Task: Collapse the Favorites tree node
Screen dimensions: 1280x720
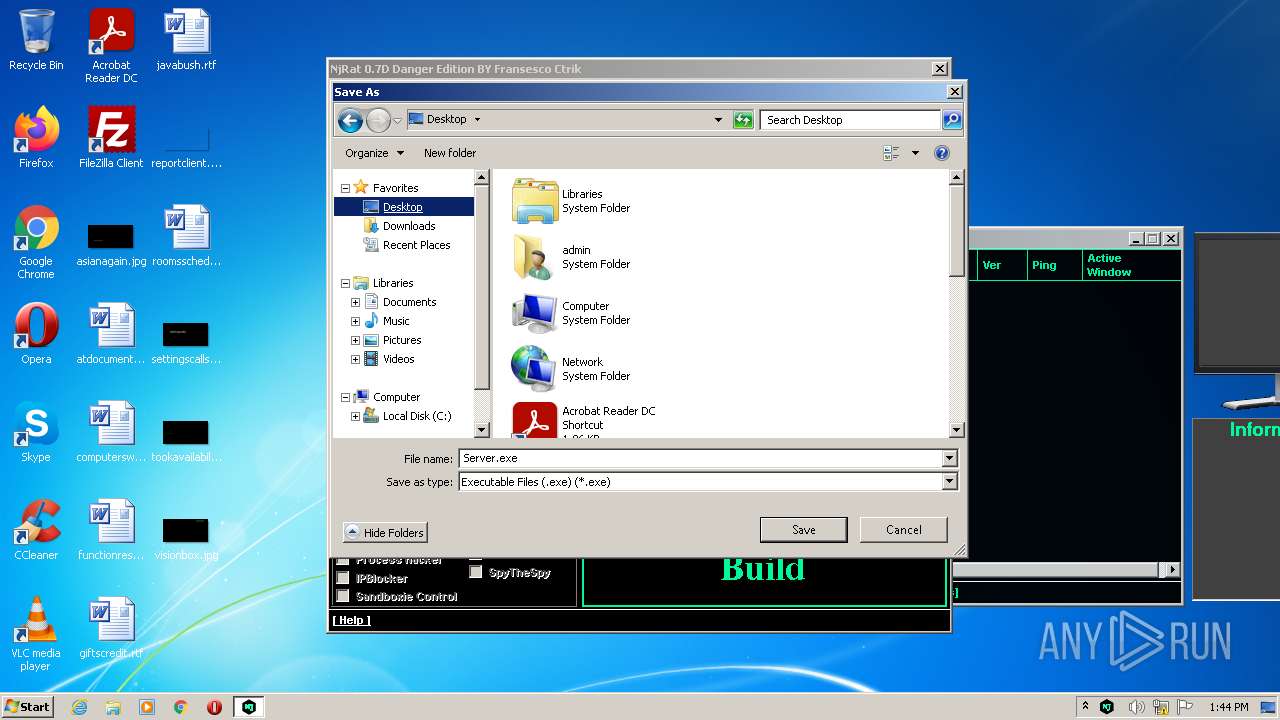Action: tap(346, 188)
